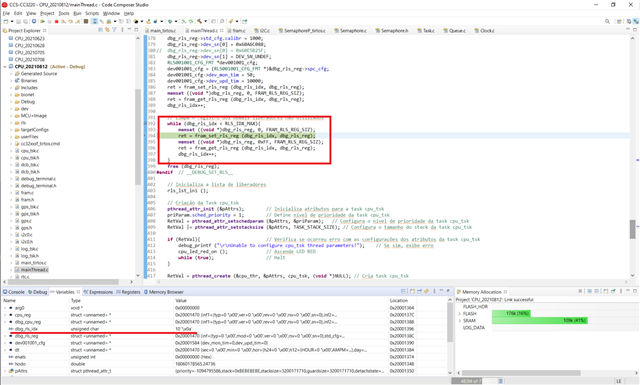The image size is (640, 385).
Task: Click the SRAM usage green bar
Action: [540, 320]
